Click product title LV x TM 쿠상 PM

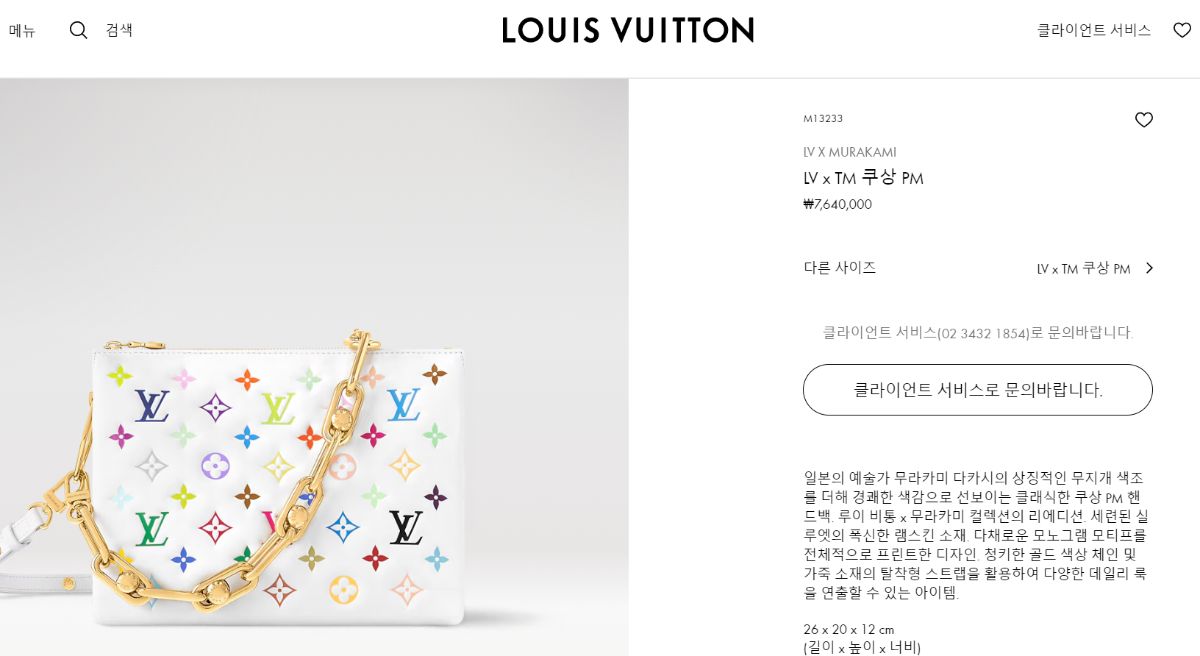[x=864, y=178]
